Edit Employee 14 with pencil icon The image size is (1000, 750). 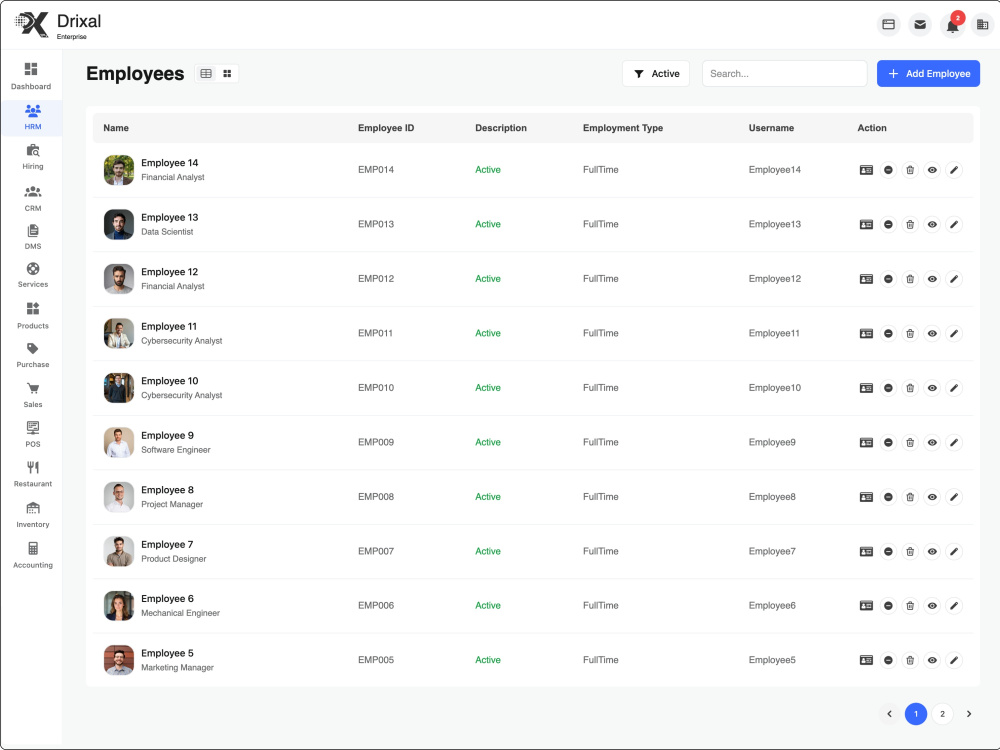click(x=954, y=170)
